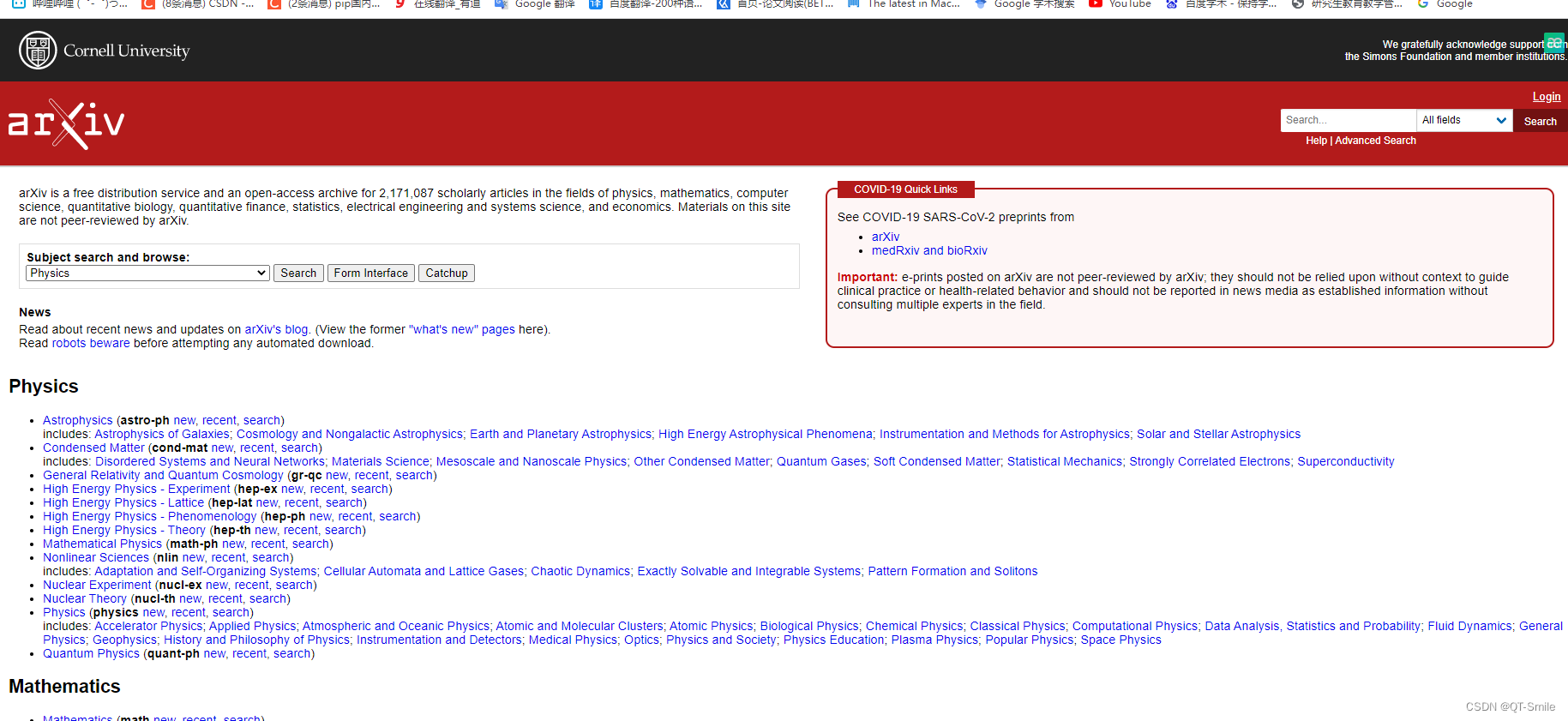Open arXiv's blog link

pyautogui.click(x=276, y=329)
